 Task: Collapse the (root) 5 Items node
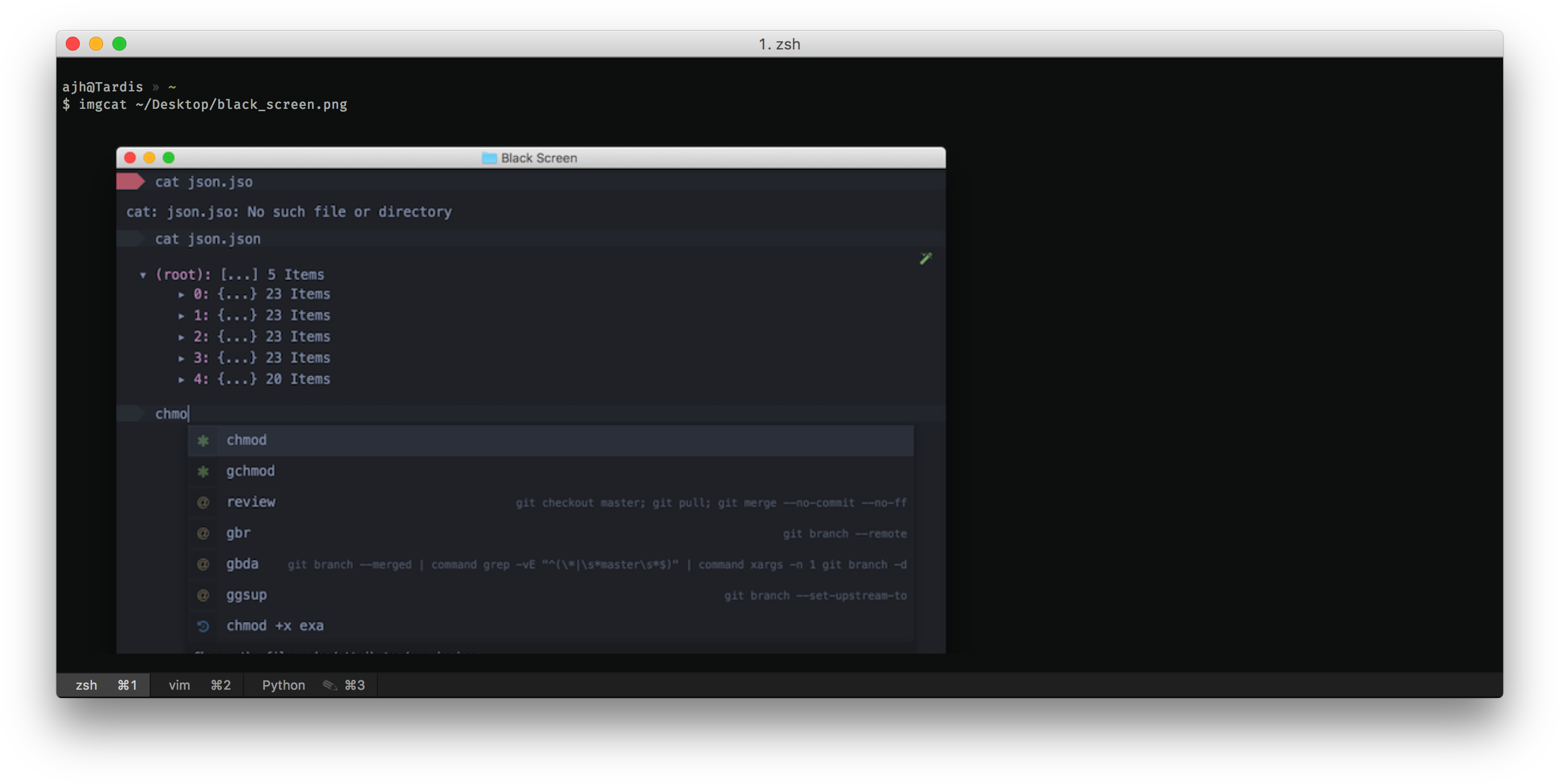143,274
